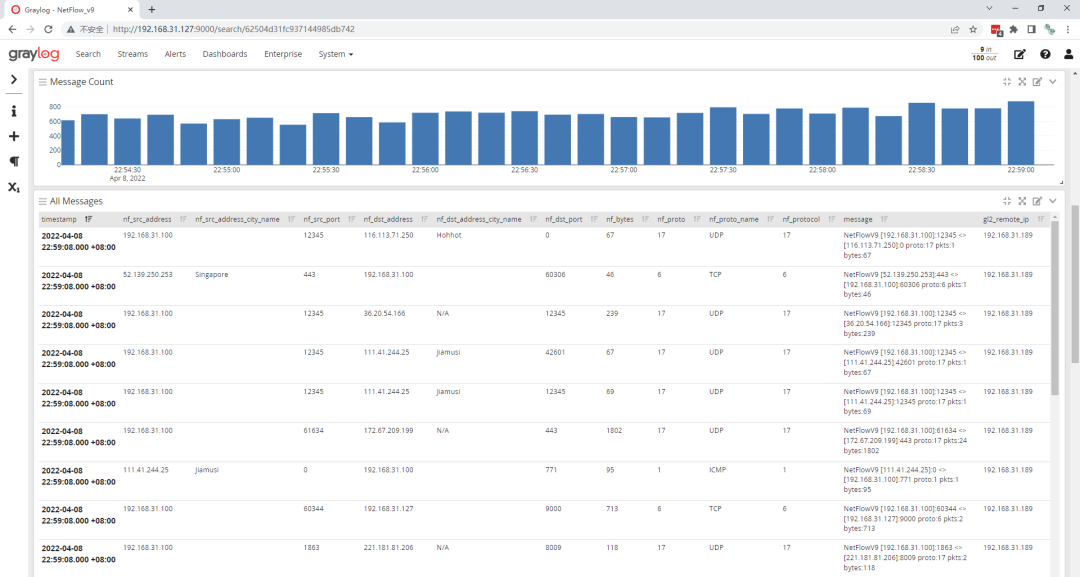Open the Dashboards menu item

pyautogui.click(x=225, y=54)
